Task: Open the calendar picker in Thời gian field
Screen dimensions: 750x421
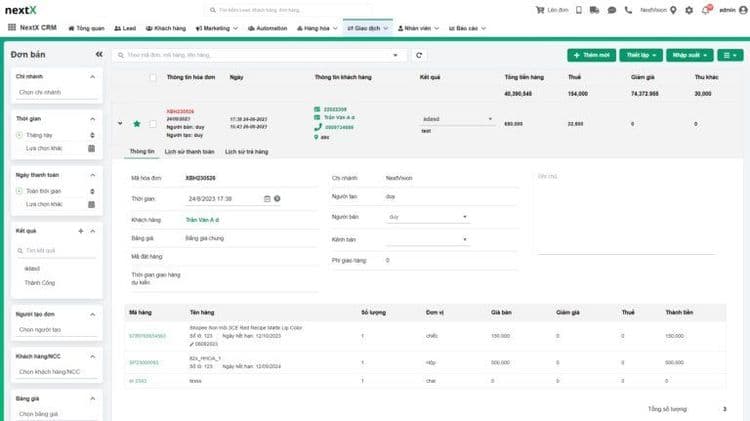Action: [267, 198]
